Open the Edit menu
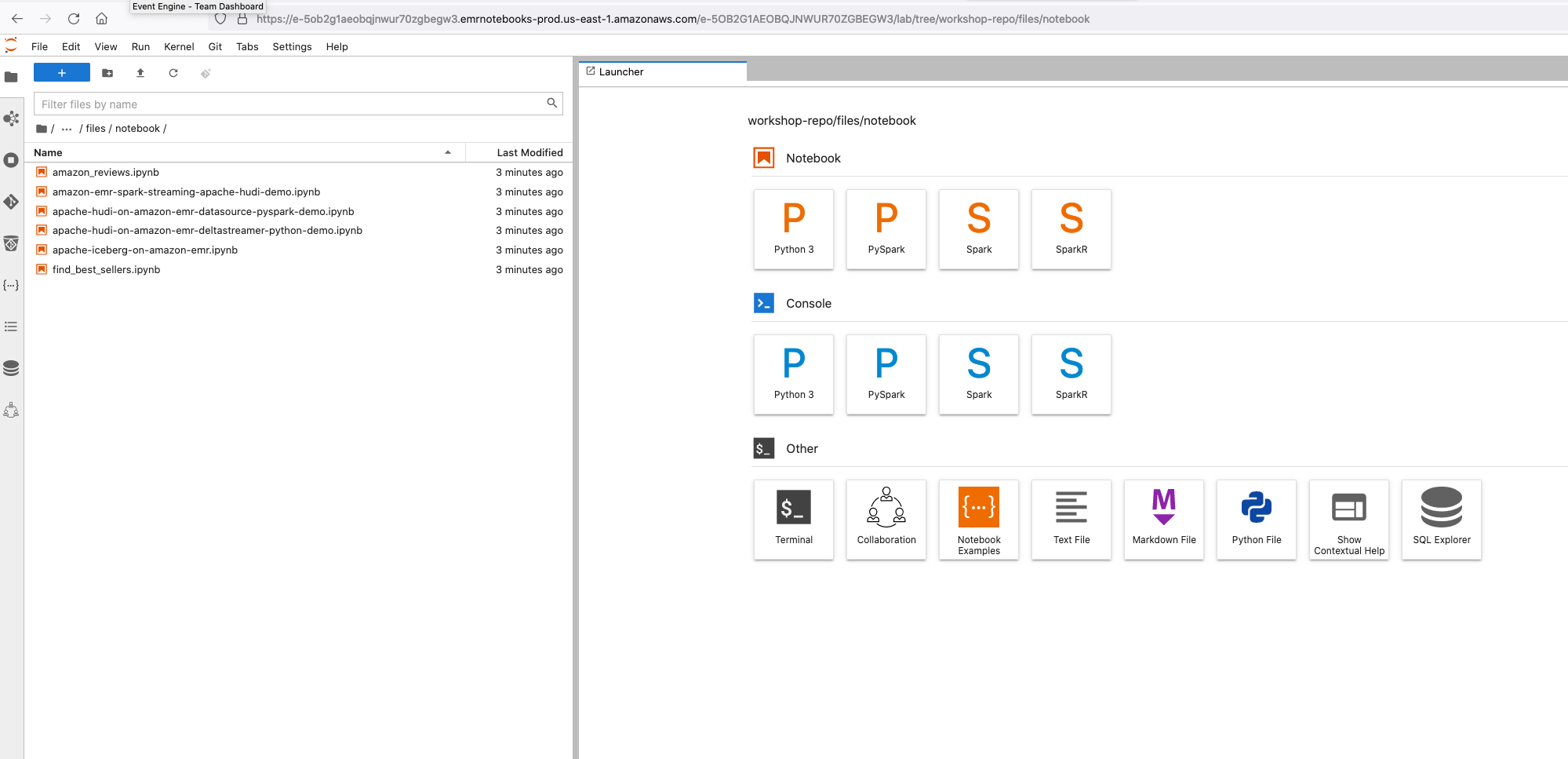Image resolution: width=1568 pixels, height=759 pixels. (71, 46)
